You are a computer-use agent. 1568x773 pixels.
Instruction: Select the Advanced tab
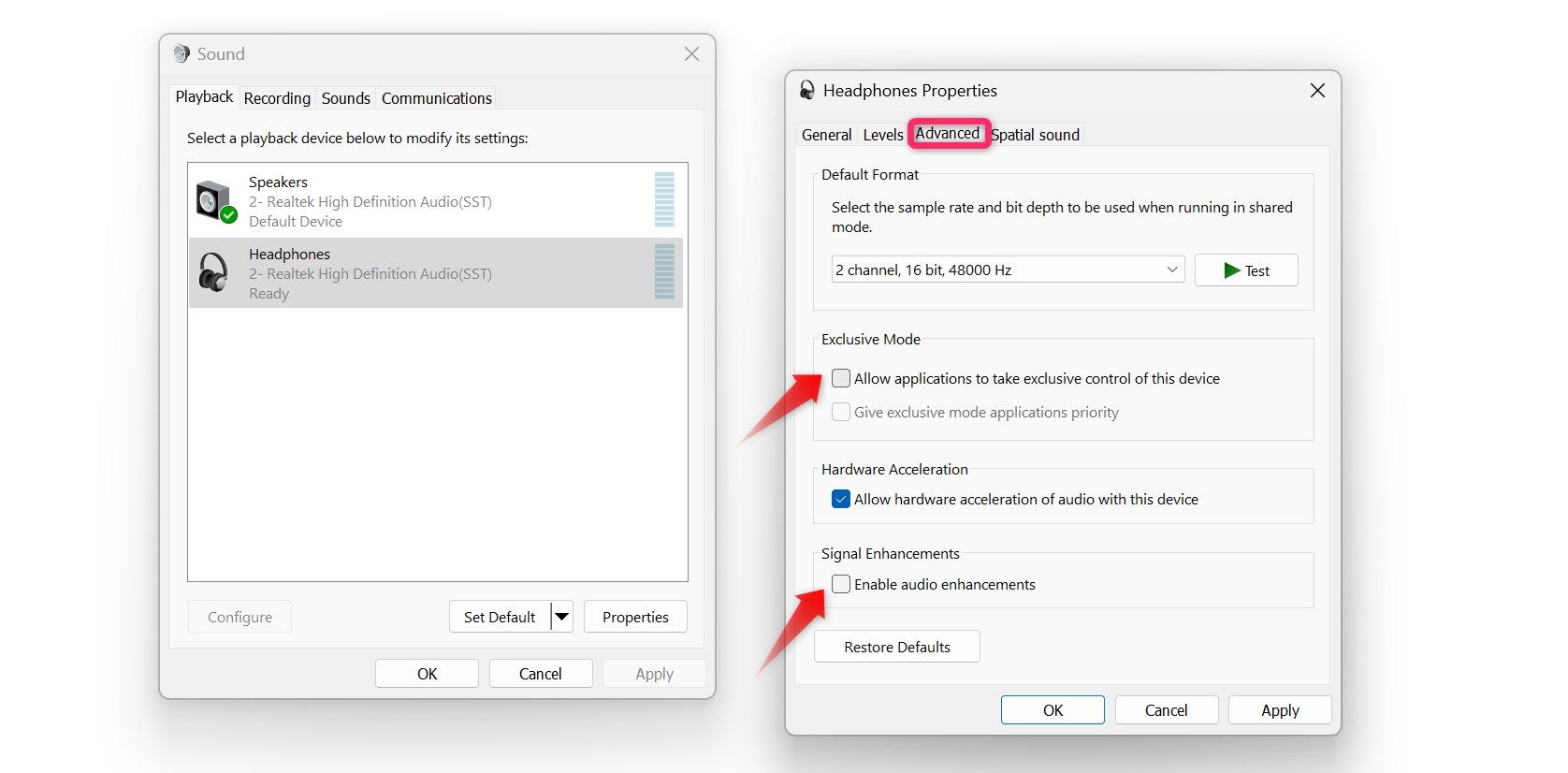948,134
